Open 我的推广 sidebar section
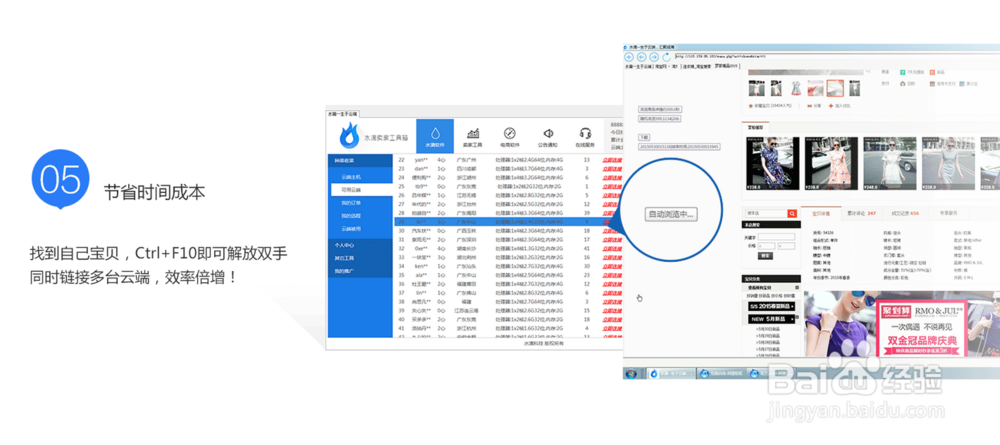 click(x=360, y=271)
